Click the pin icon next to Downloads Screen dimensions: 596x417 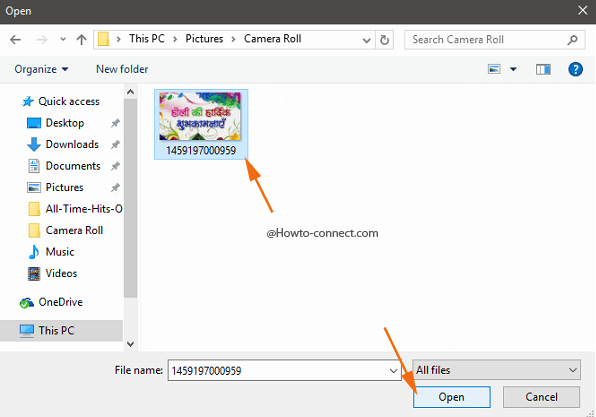point(115,144)
